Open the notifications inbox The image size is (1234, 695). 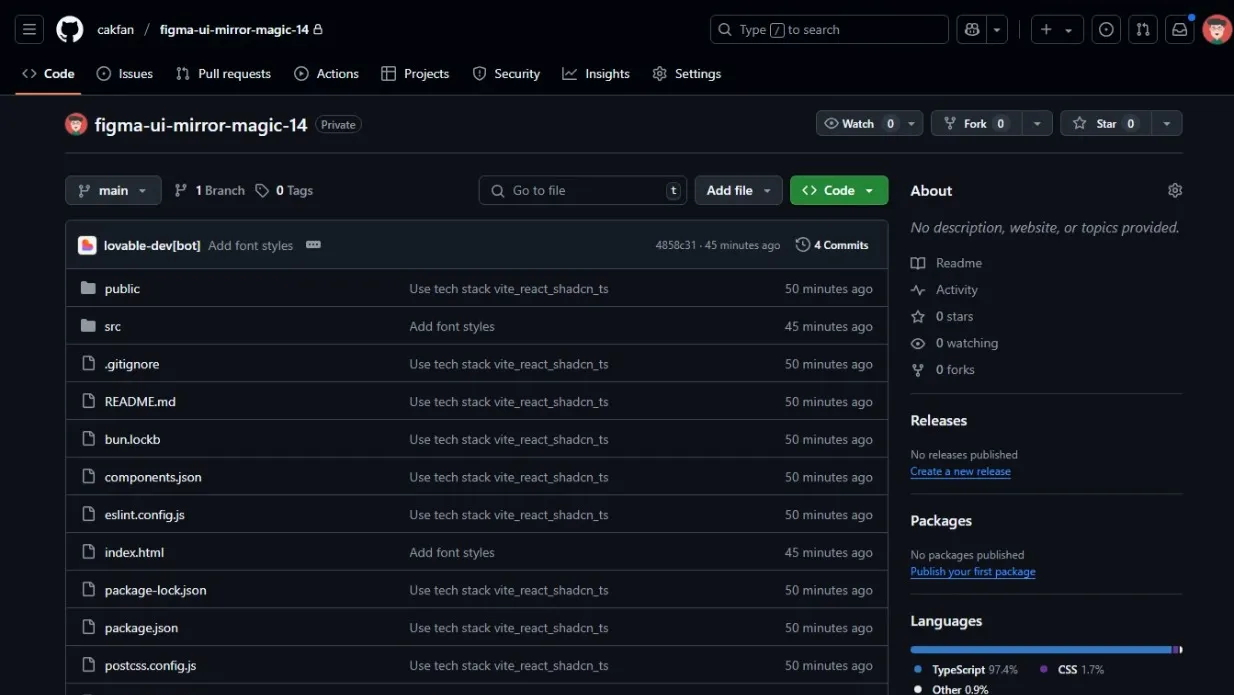pos(1180,30)
